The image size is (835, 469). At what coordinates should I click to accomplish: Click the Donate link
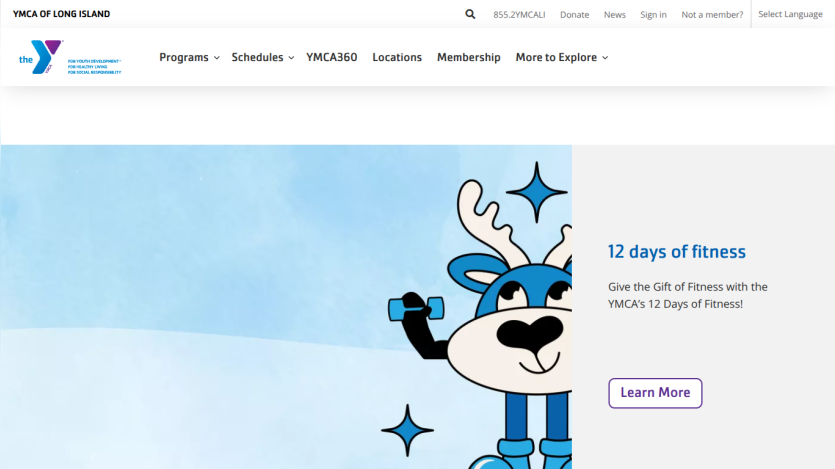(575, 15)
